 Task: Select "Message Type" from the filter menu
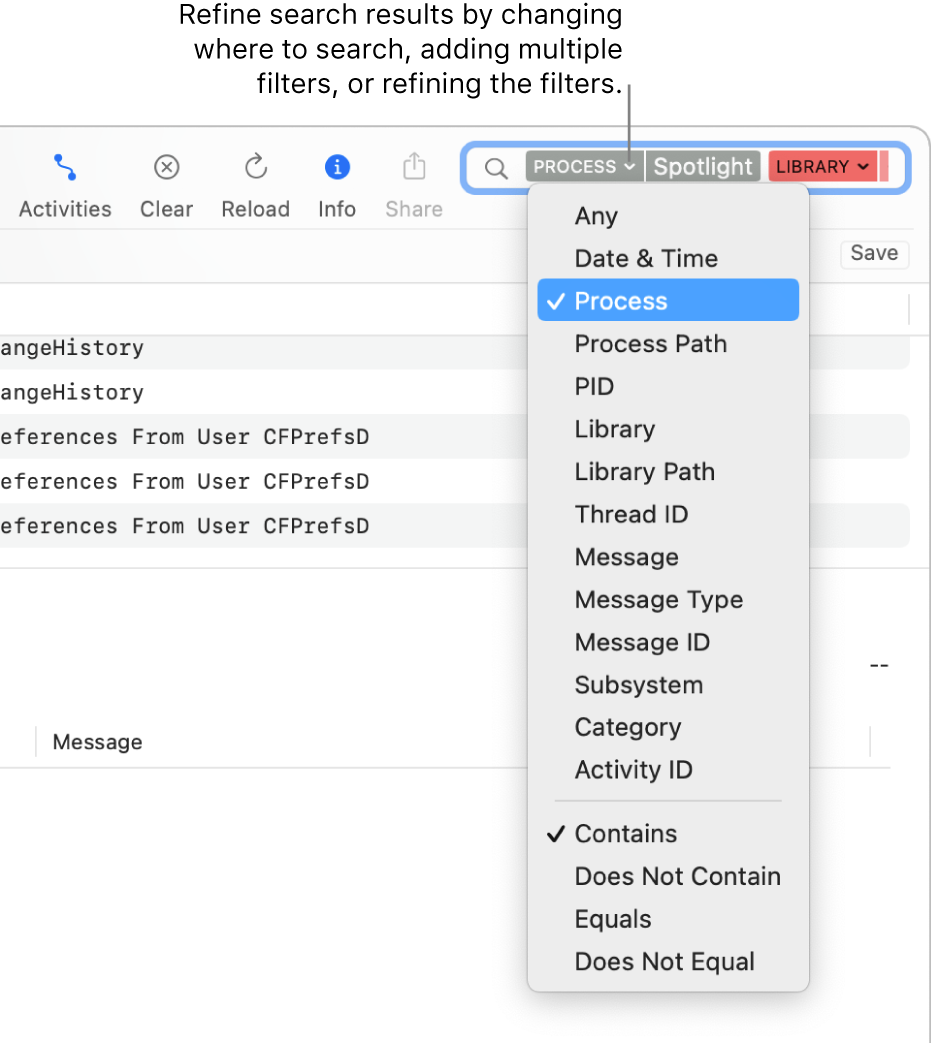[x=658, y=600]
